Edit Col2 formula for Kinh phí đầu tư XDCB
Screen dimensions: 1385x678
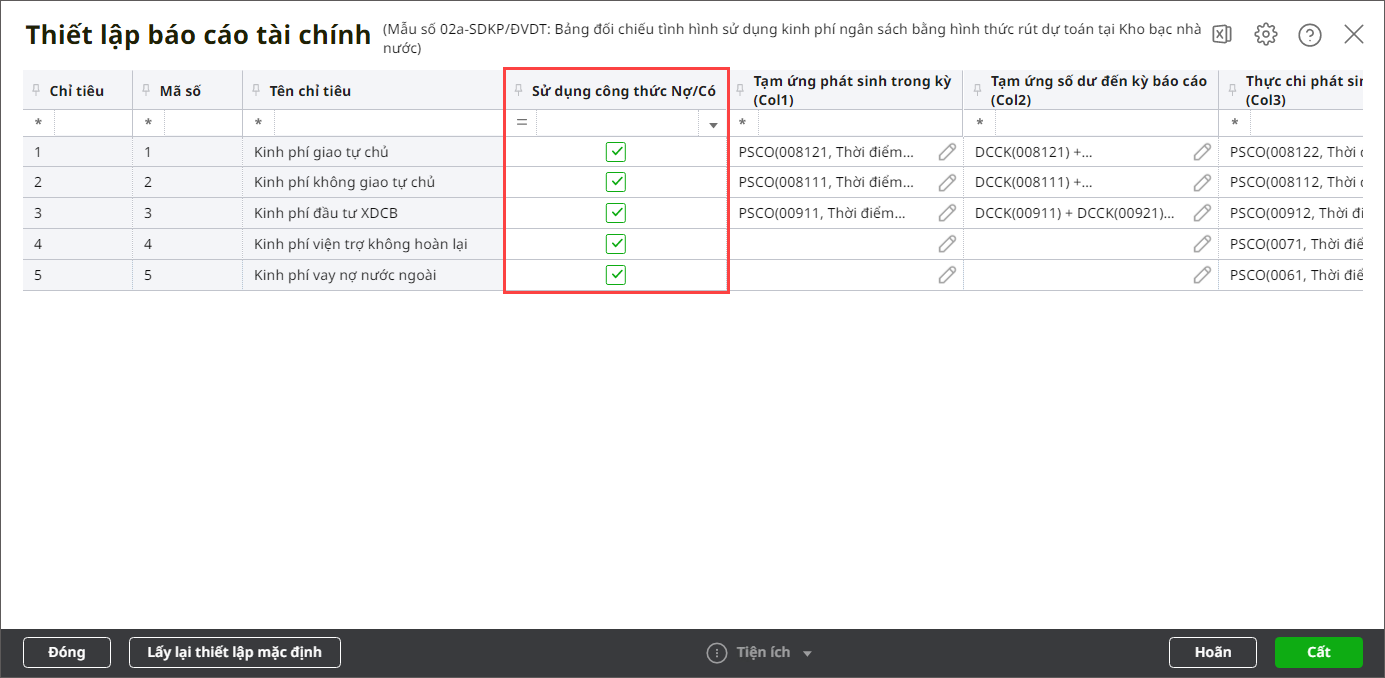(1202, 213)
